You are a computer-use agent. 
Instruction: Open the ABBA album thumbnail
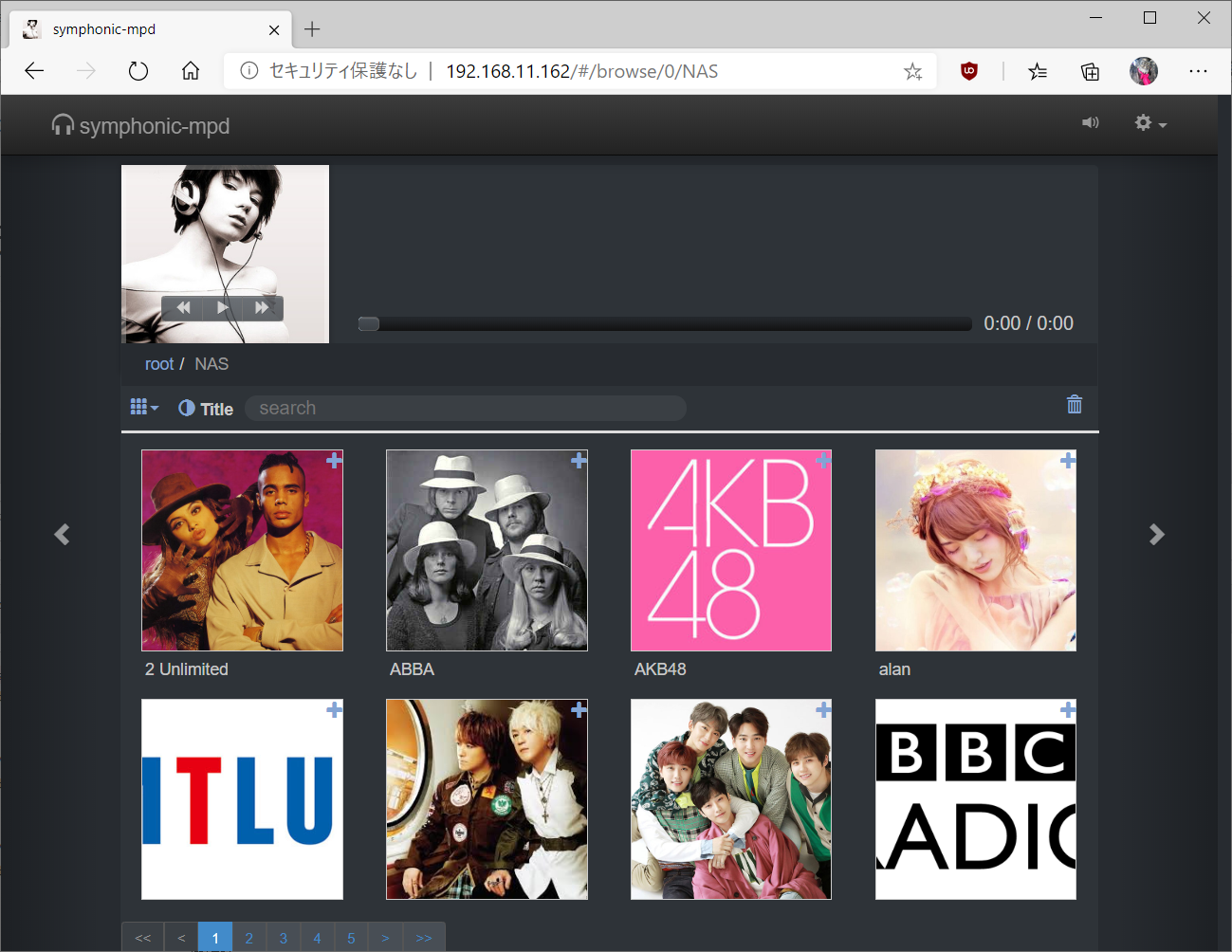[487, 551]
